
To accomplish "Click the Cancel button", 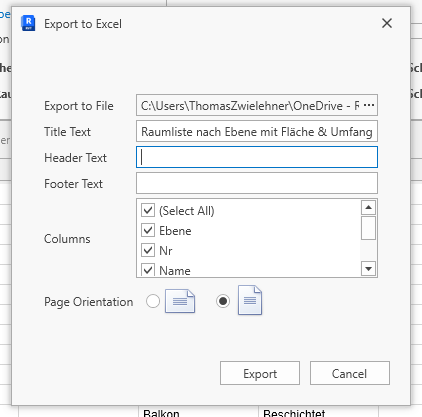I will 350,373.
